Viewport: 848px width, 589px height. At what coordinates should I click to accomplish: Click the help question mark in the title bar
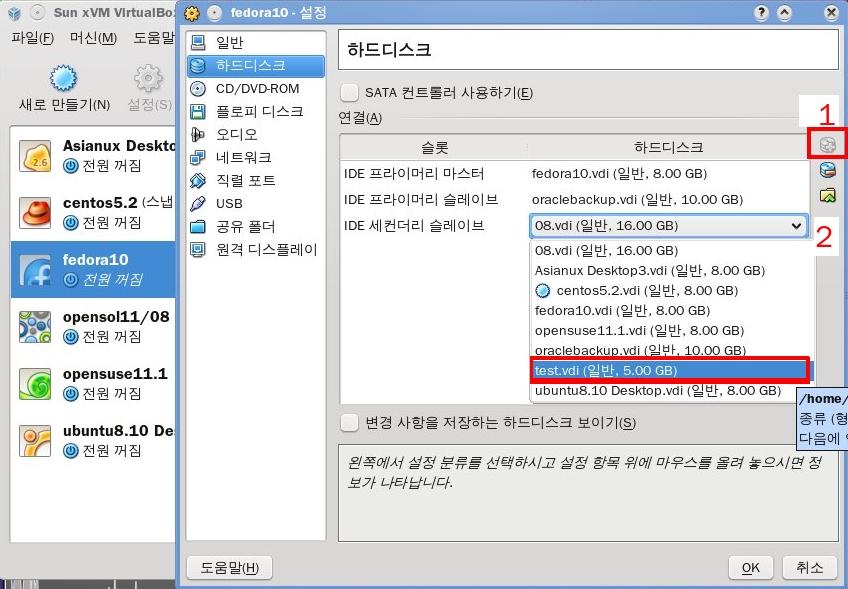(x=761, y=12)
